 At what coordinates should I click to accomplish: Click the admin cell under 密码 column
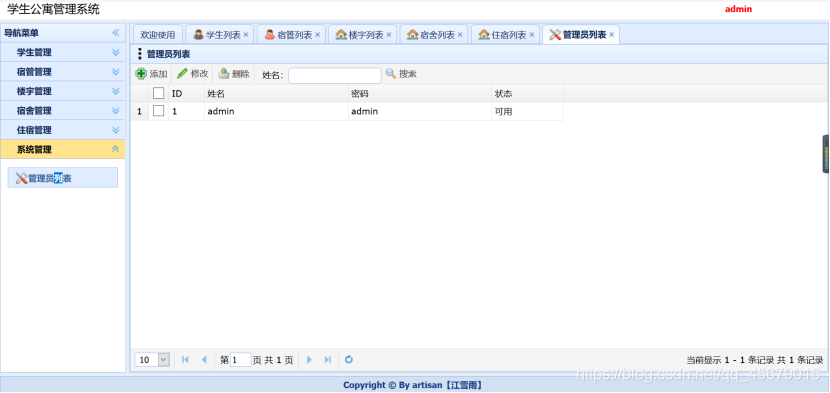coord(420,111)
